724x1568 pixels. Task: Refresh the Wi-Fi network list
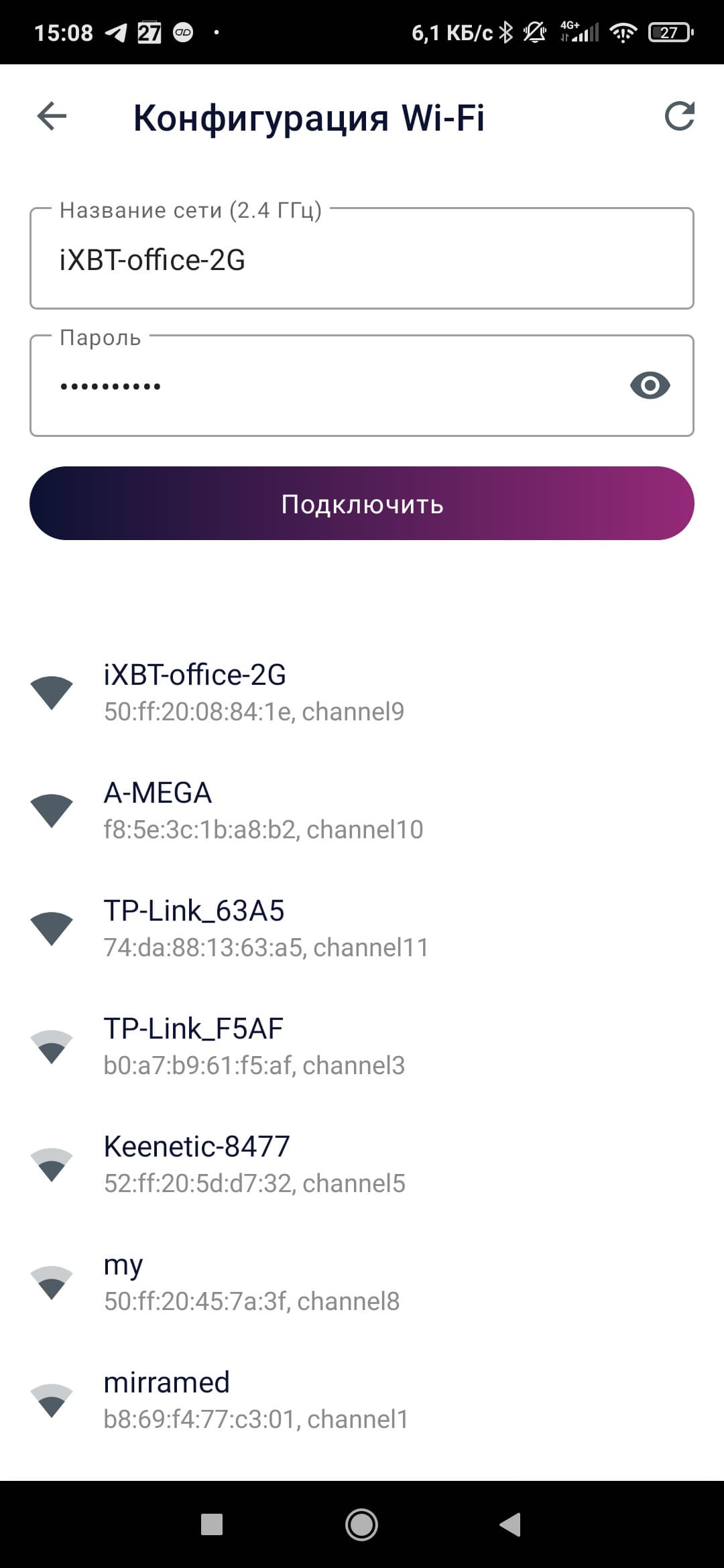tap(679, 117)
